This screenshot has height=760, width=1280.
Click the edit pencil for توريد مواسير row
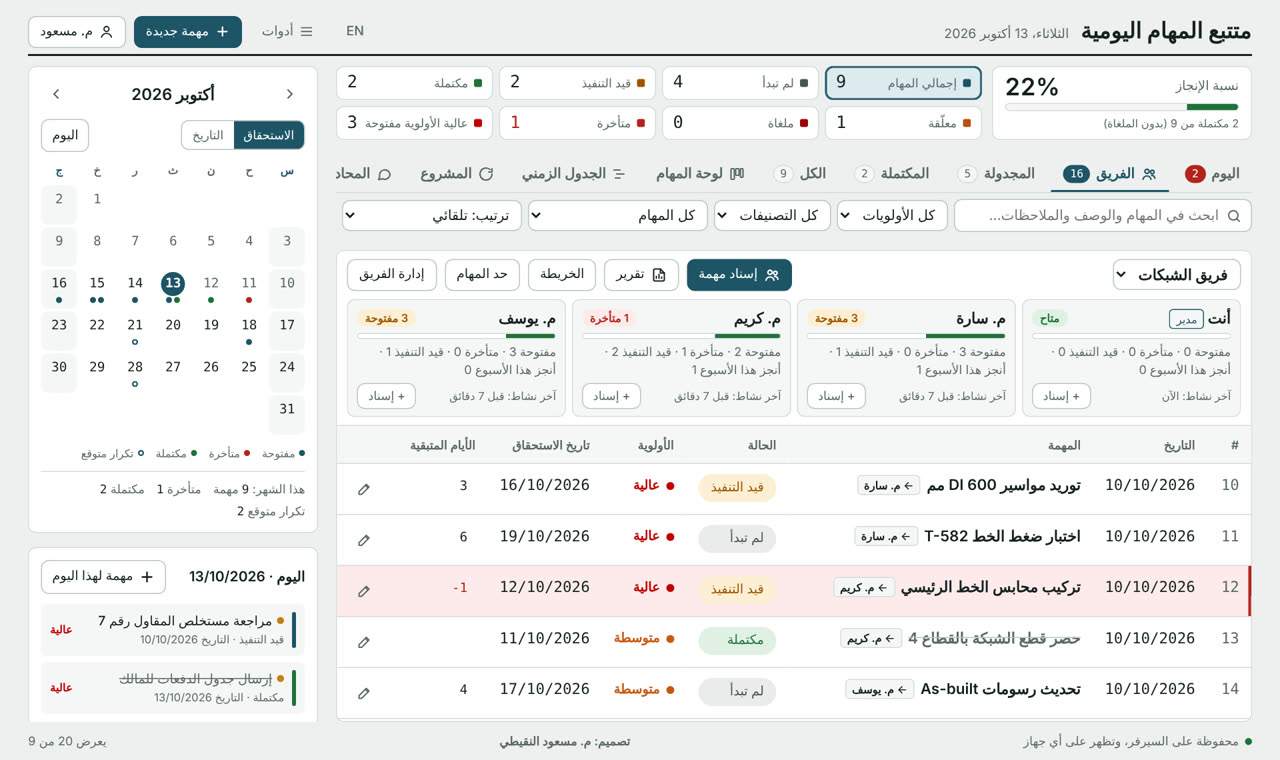click(364, 489)
